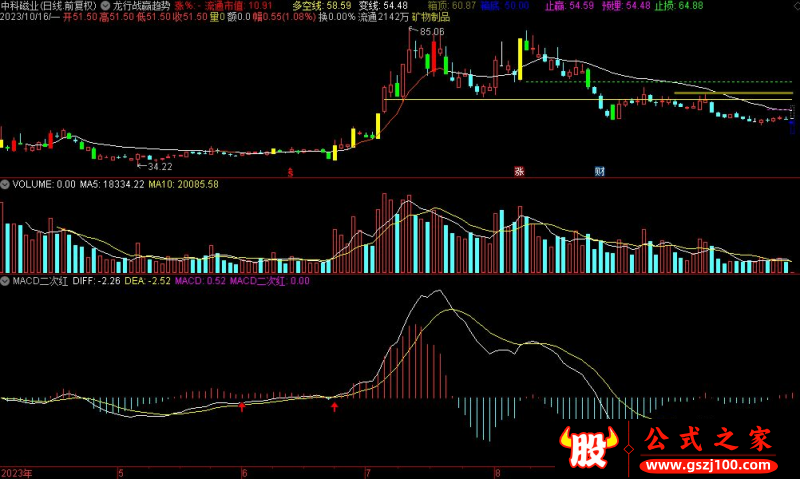The height and width of the screenshot is (479, 800).
Task: Click the 矿物制品 sector label
Action: pos(431,17)
